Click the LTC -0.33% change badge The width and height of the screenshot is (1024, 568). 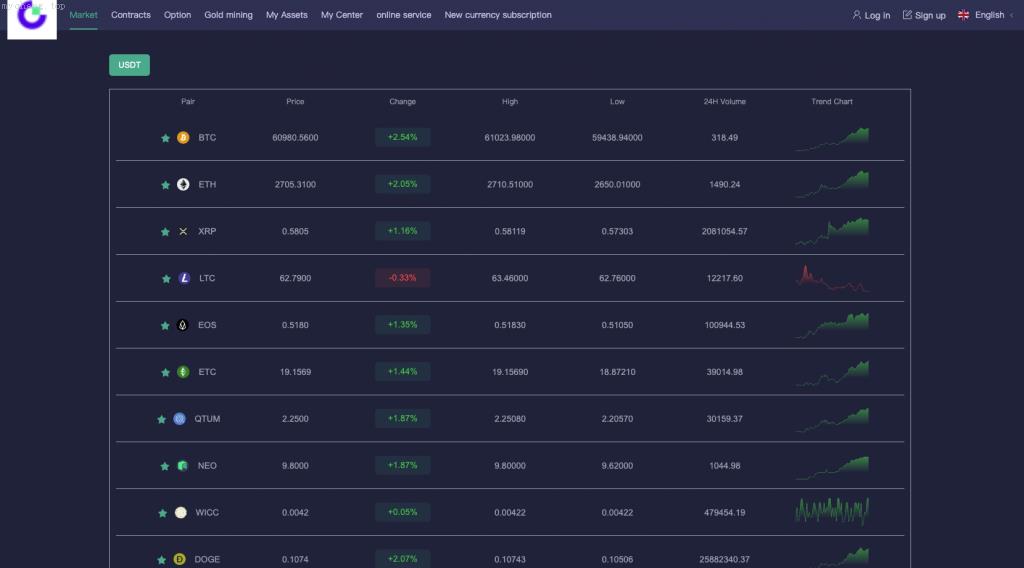402,278
